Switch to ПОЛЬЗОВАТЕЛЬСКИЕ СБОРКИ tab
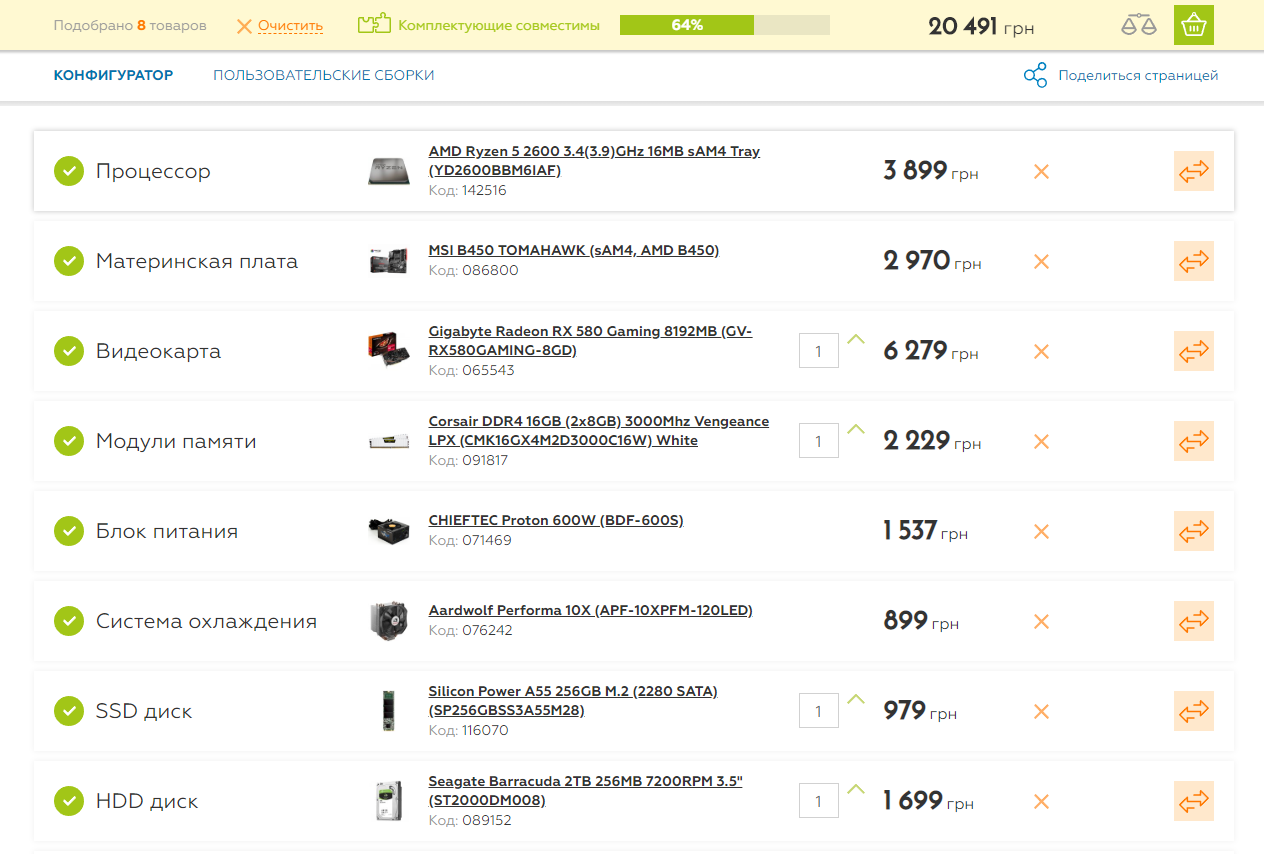 (x=324, y=75)
